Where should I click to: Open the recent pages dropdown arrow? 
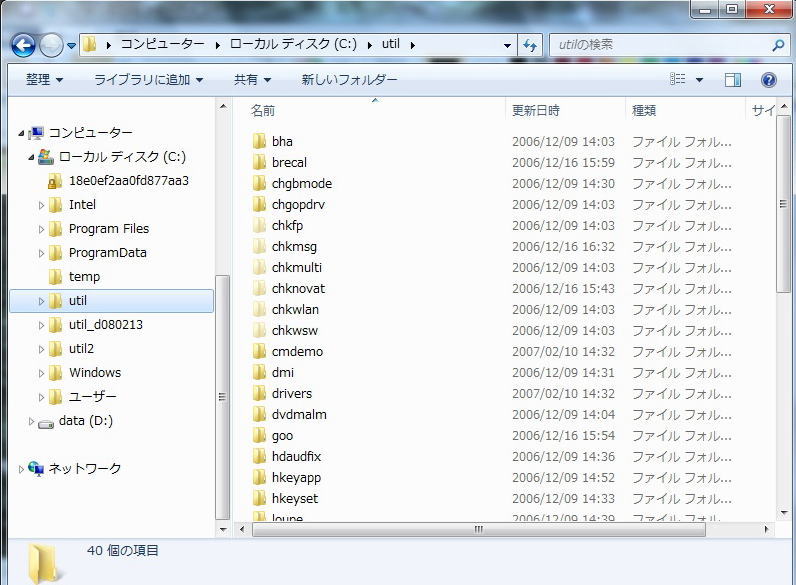click(72, 46)
